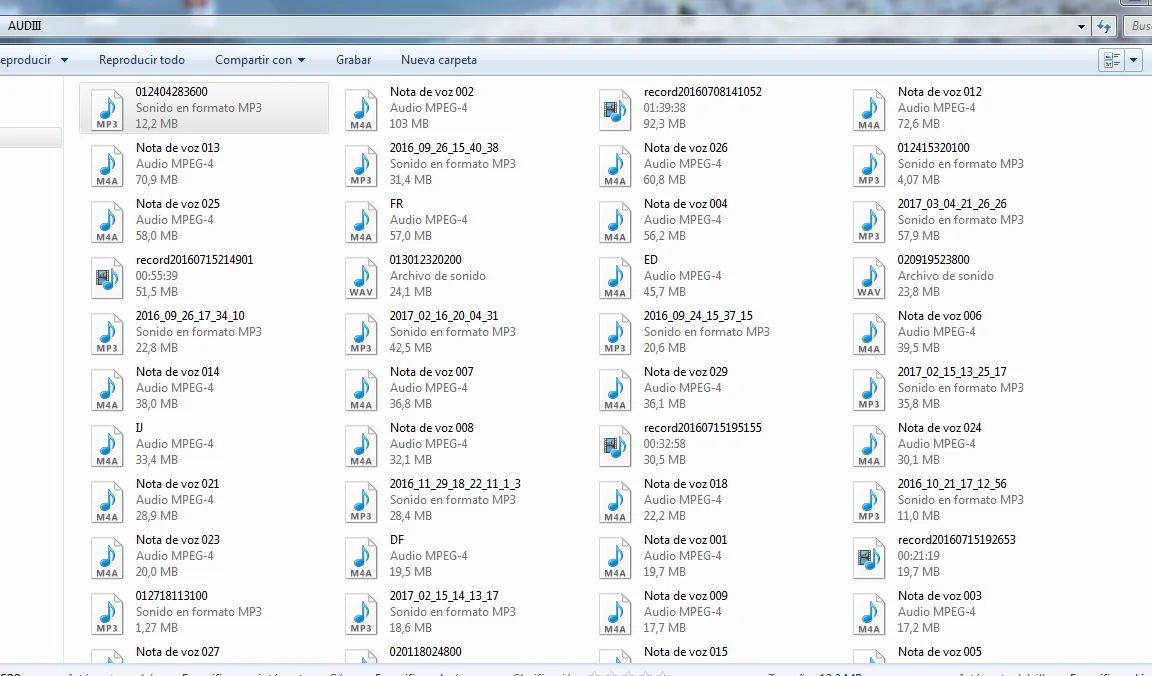
Task: Open the Compartir con dropdown menu
Action: coord(260,60)
